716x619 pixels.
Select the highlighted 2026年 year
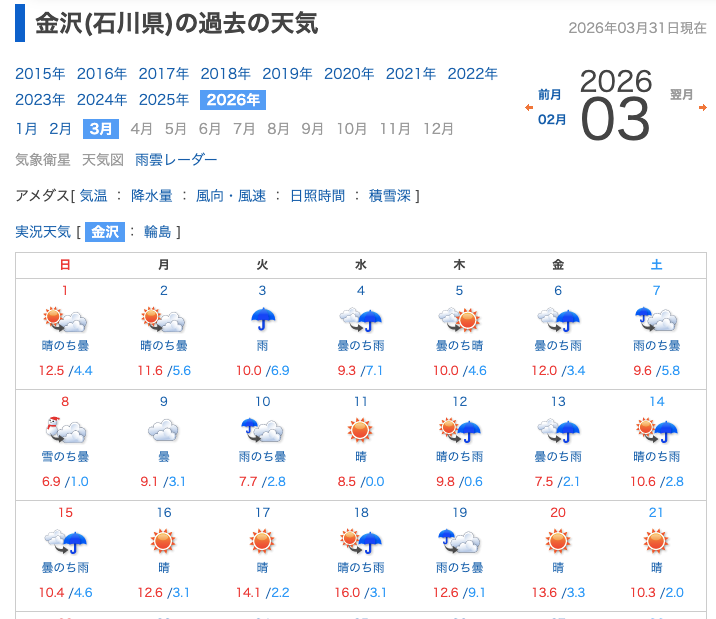point(232,99)
